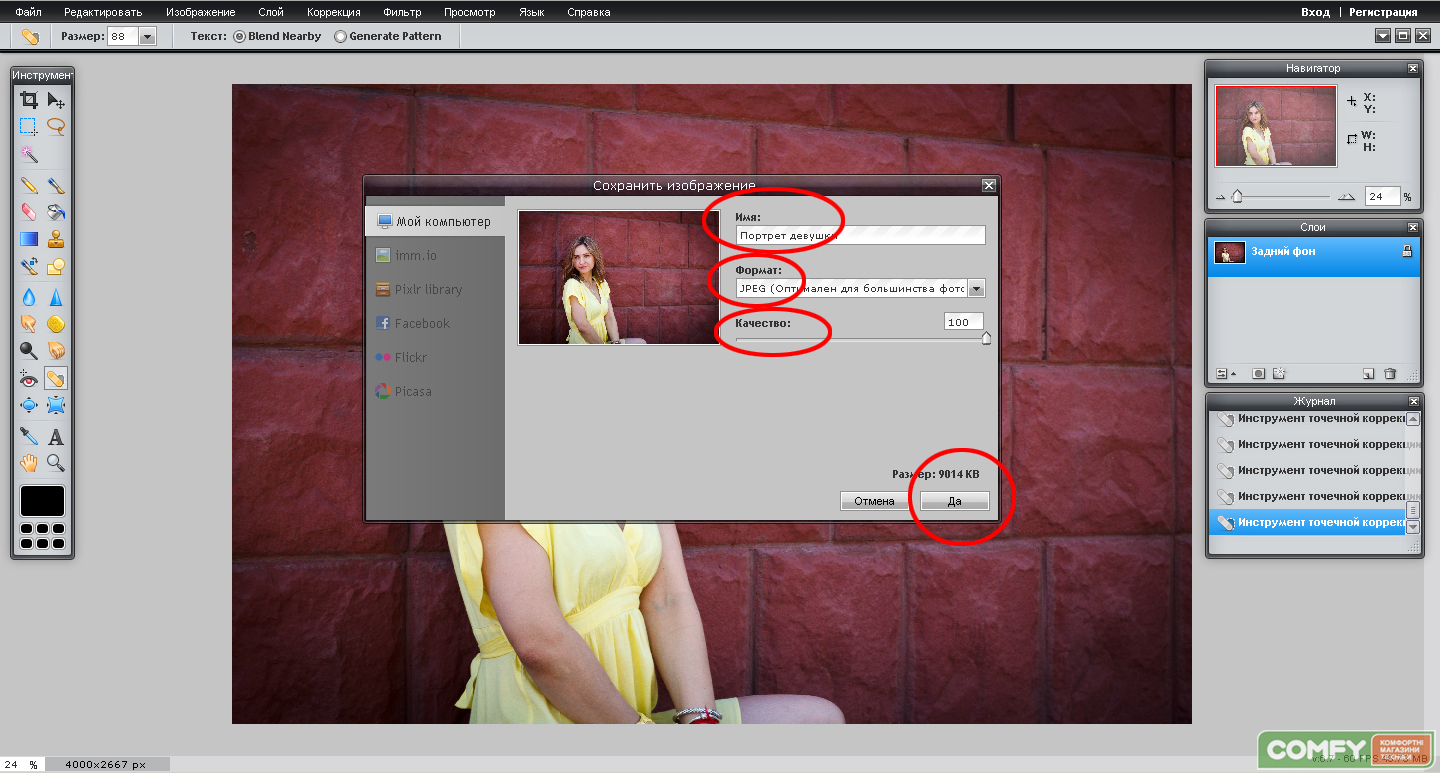Select the Bloat tool
This screenshot has width=1440, height=774.
(29, 406)
